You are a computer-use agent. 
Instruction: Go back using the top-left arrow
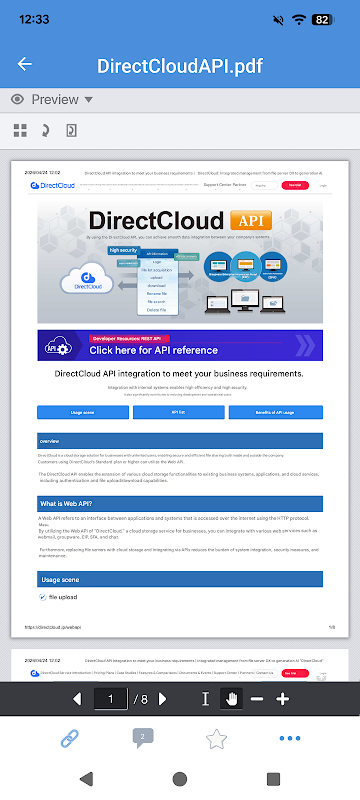click(24, 64)
